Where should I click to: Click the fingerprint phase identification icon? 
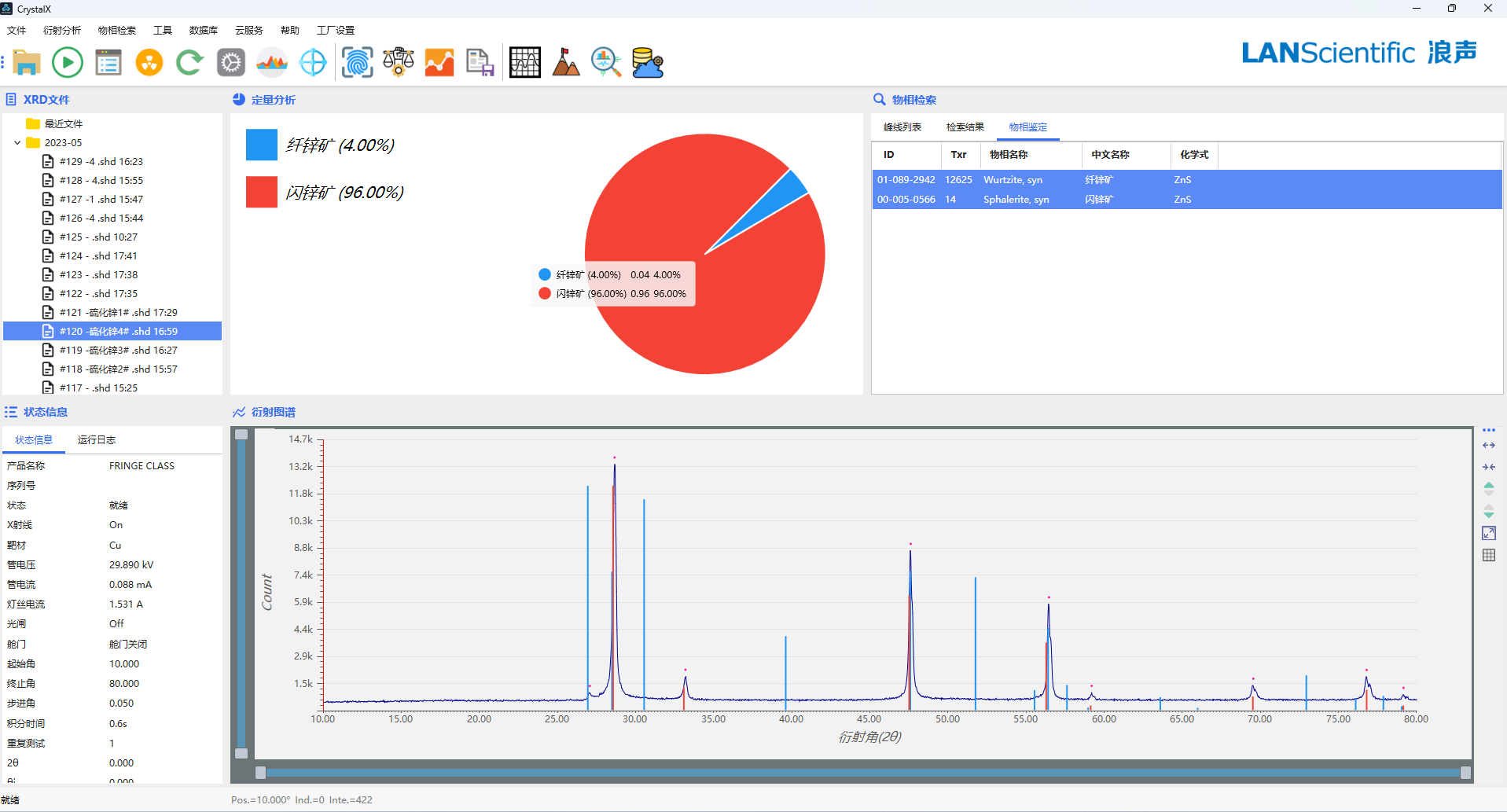click(357, 62)
